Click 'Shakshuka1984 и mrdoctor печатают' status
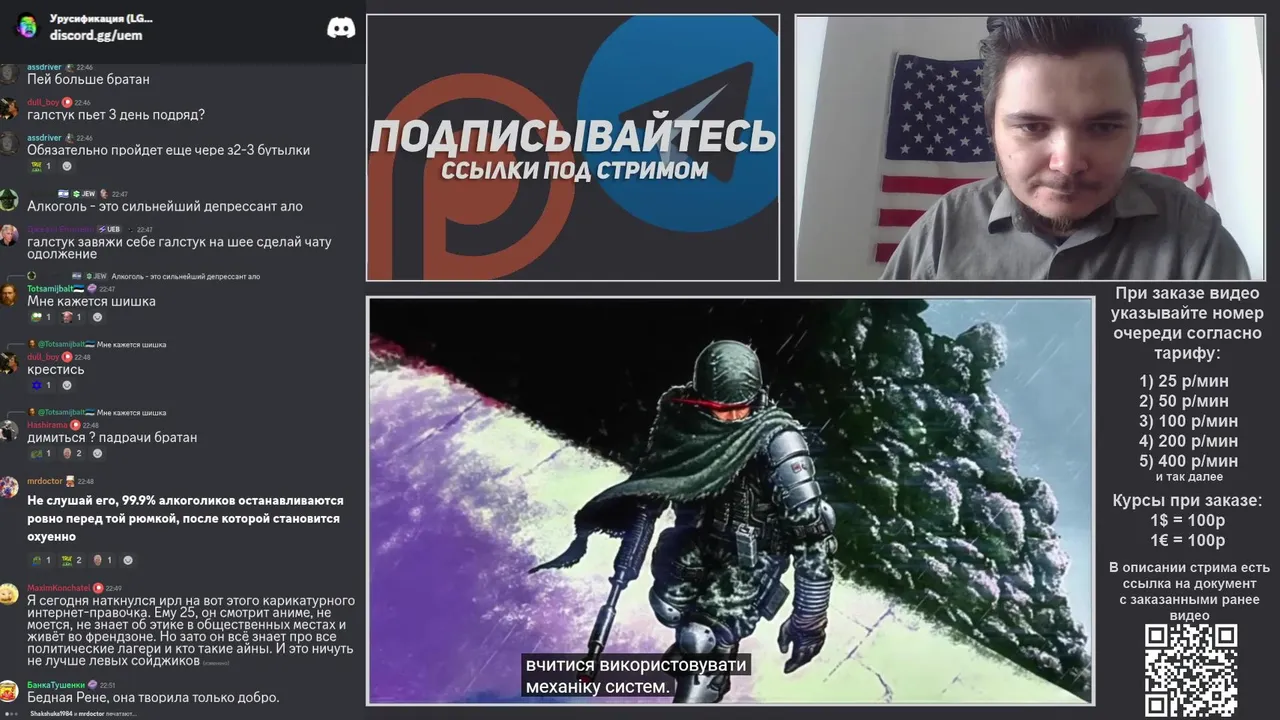1280x720 pixels. pos(82,714)
